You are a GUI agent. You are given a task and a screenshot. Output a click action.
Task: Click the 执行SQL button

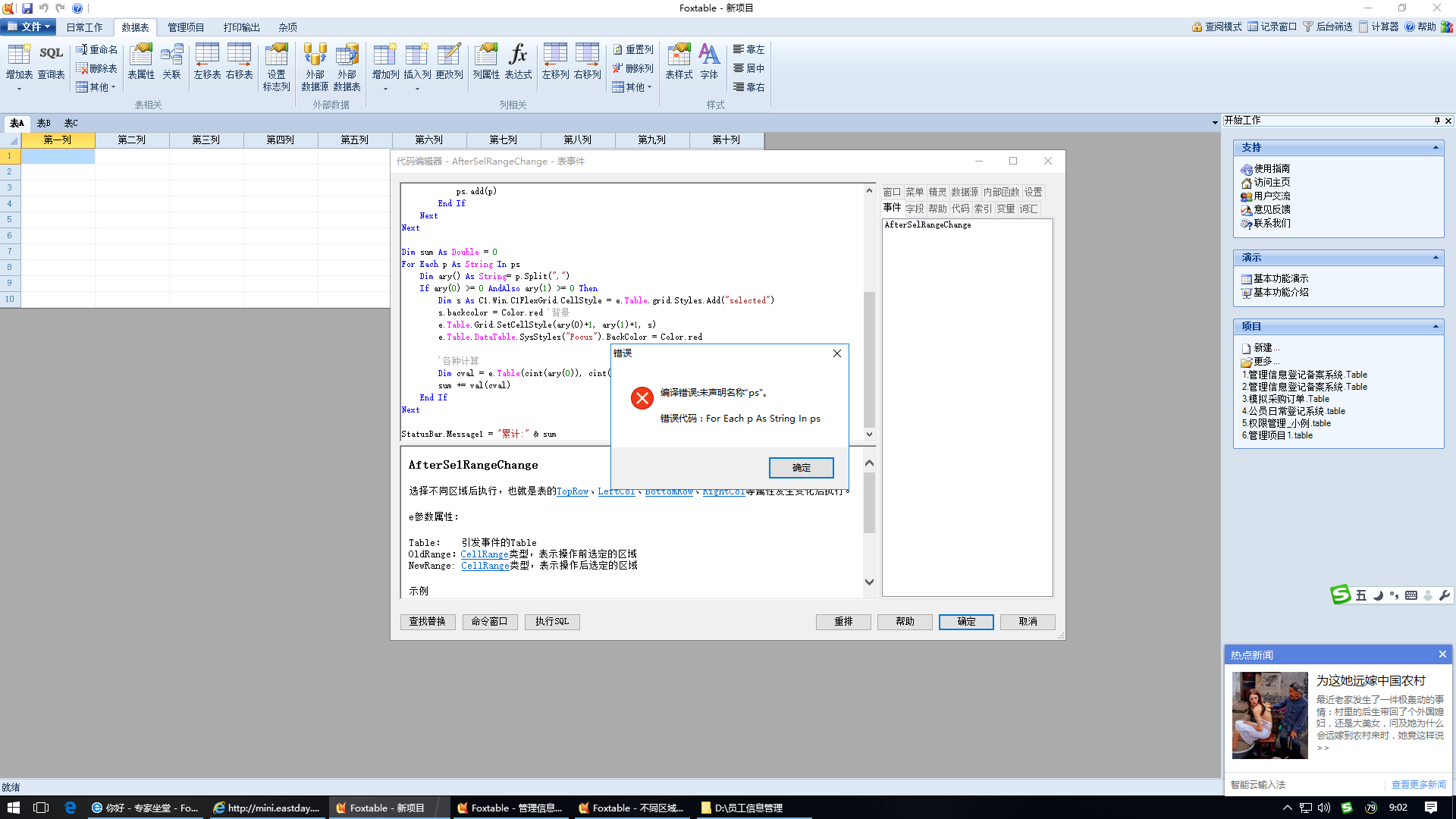552,622
